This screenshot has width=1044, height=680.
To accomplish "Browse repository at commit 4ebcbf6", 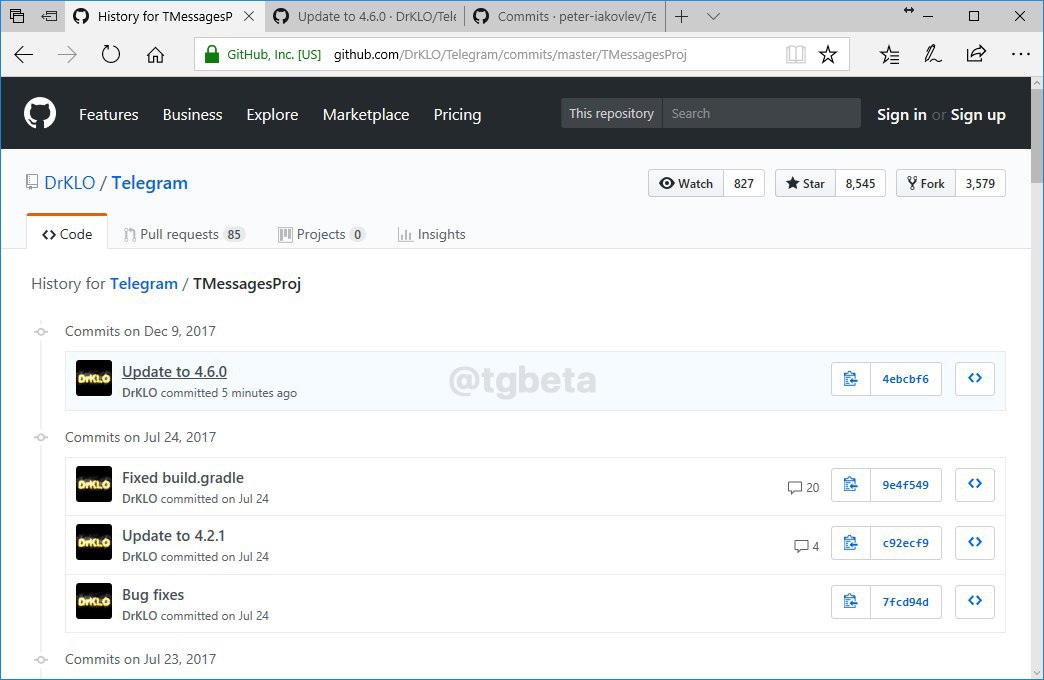I will pyautogui.click(x=974, y=379).
